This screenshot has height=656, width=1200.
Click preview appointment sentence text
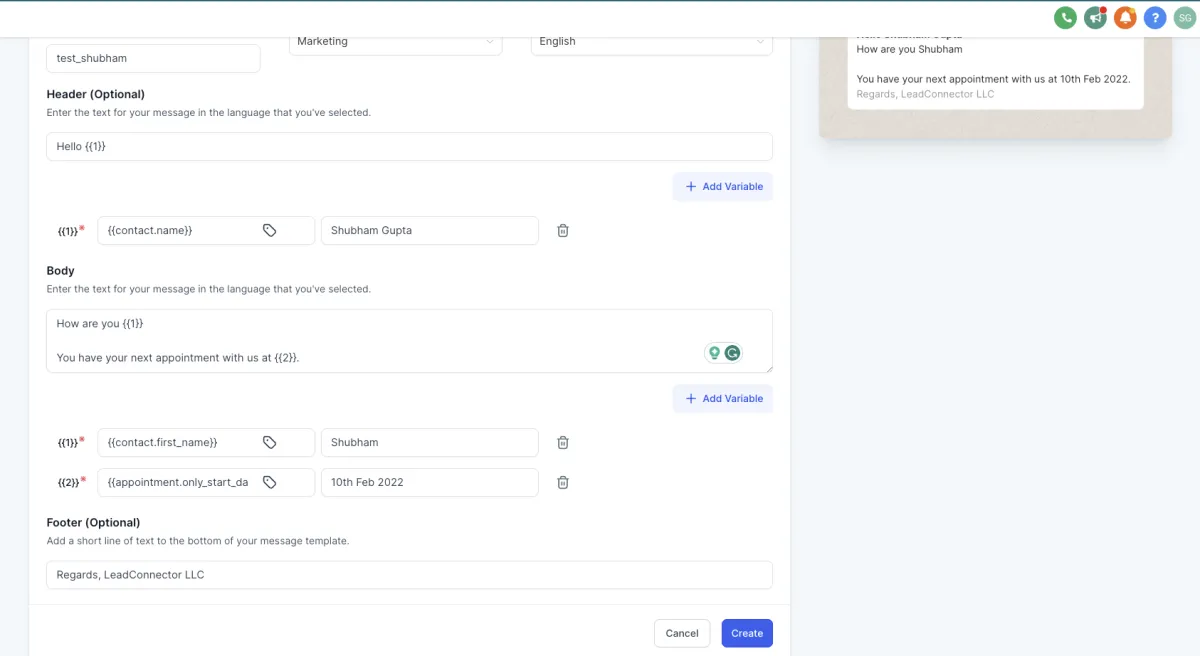[x=994, y=79]
